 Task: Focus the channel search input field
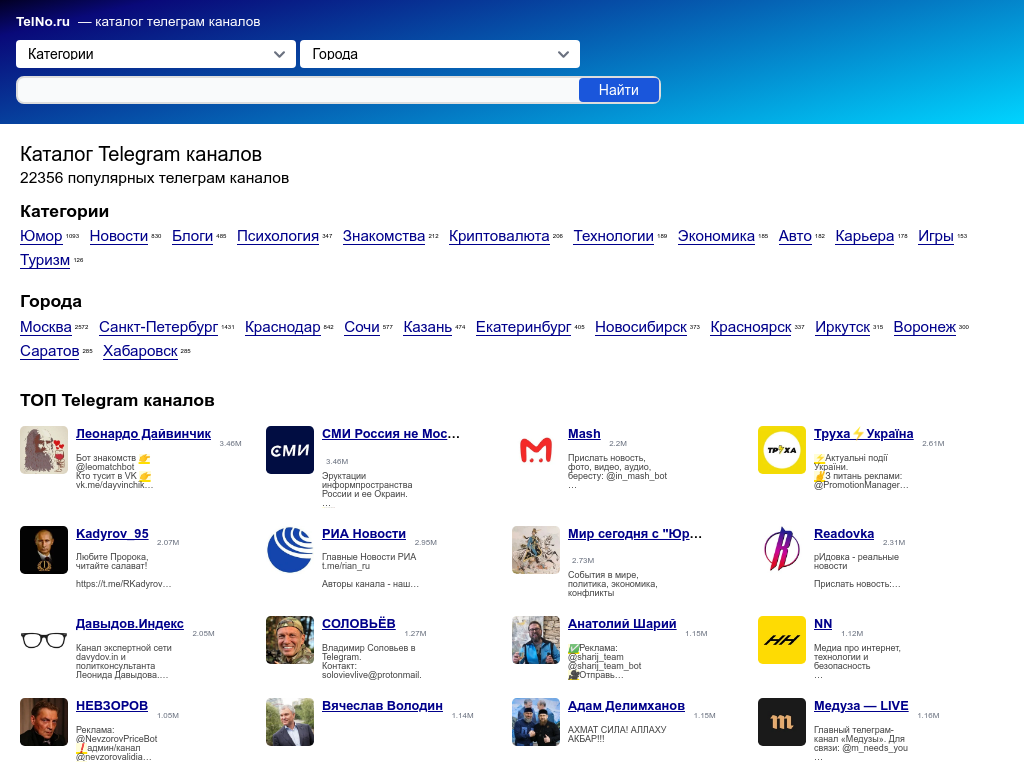pyautogui.click(x=298, y=90)
